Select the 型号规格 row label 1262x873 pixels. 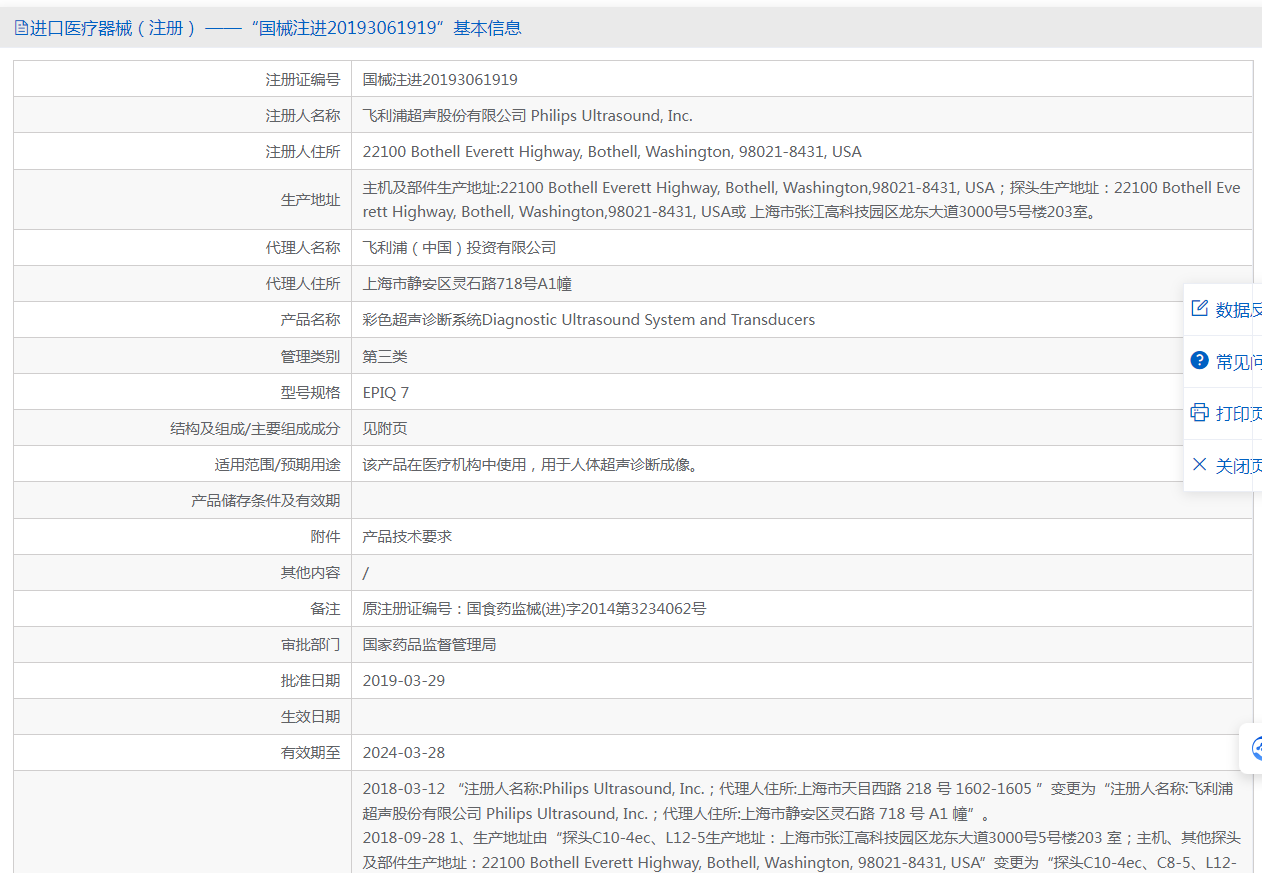tap(310, 392)
